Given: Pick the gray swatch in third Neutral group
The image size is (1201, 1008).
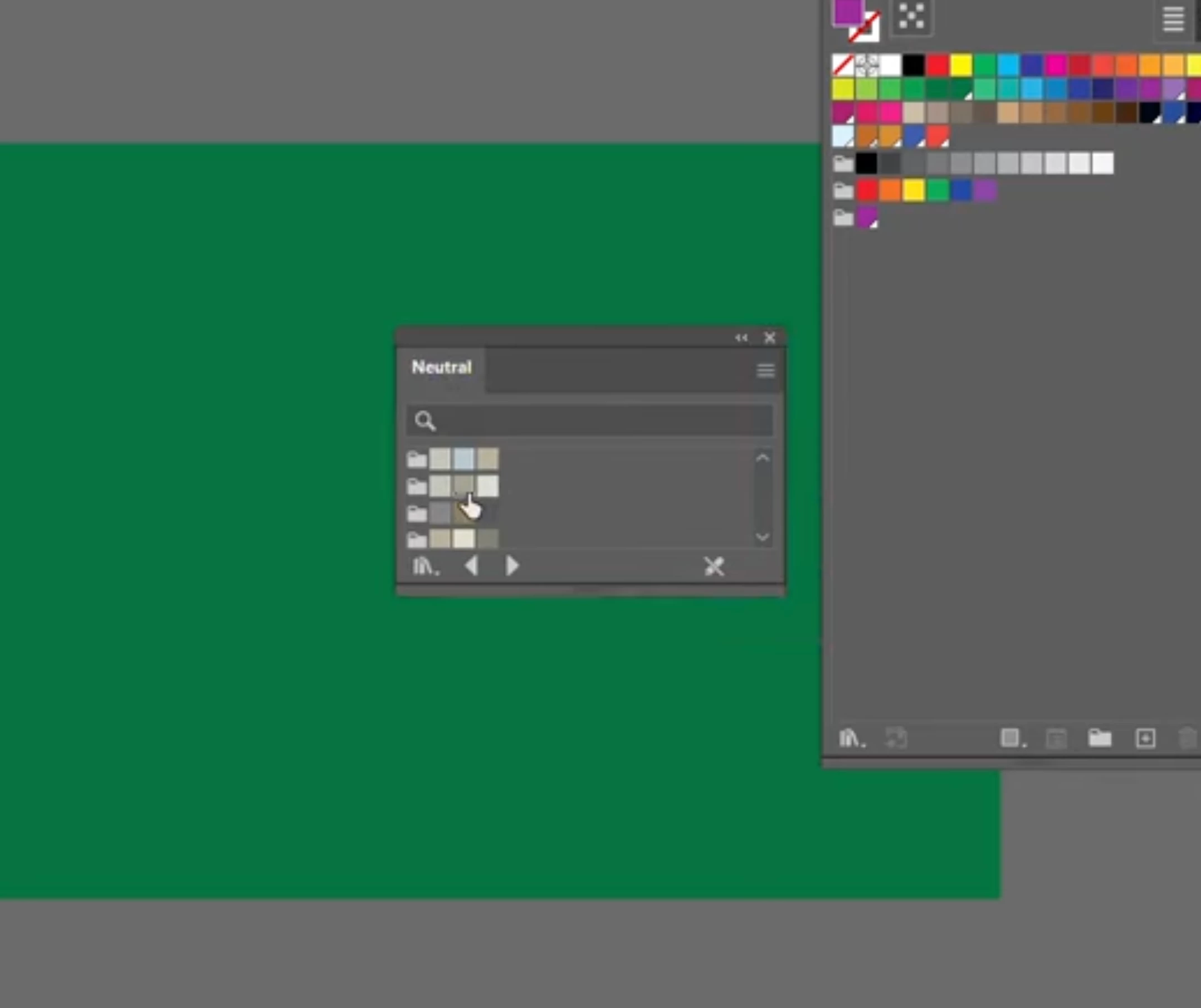Looking at the screenshot, I should (x=440, y=513).
